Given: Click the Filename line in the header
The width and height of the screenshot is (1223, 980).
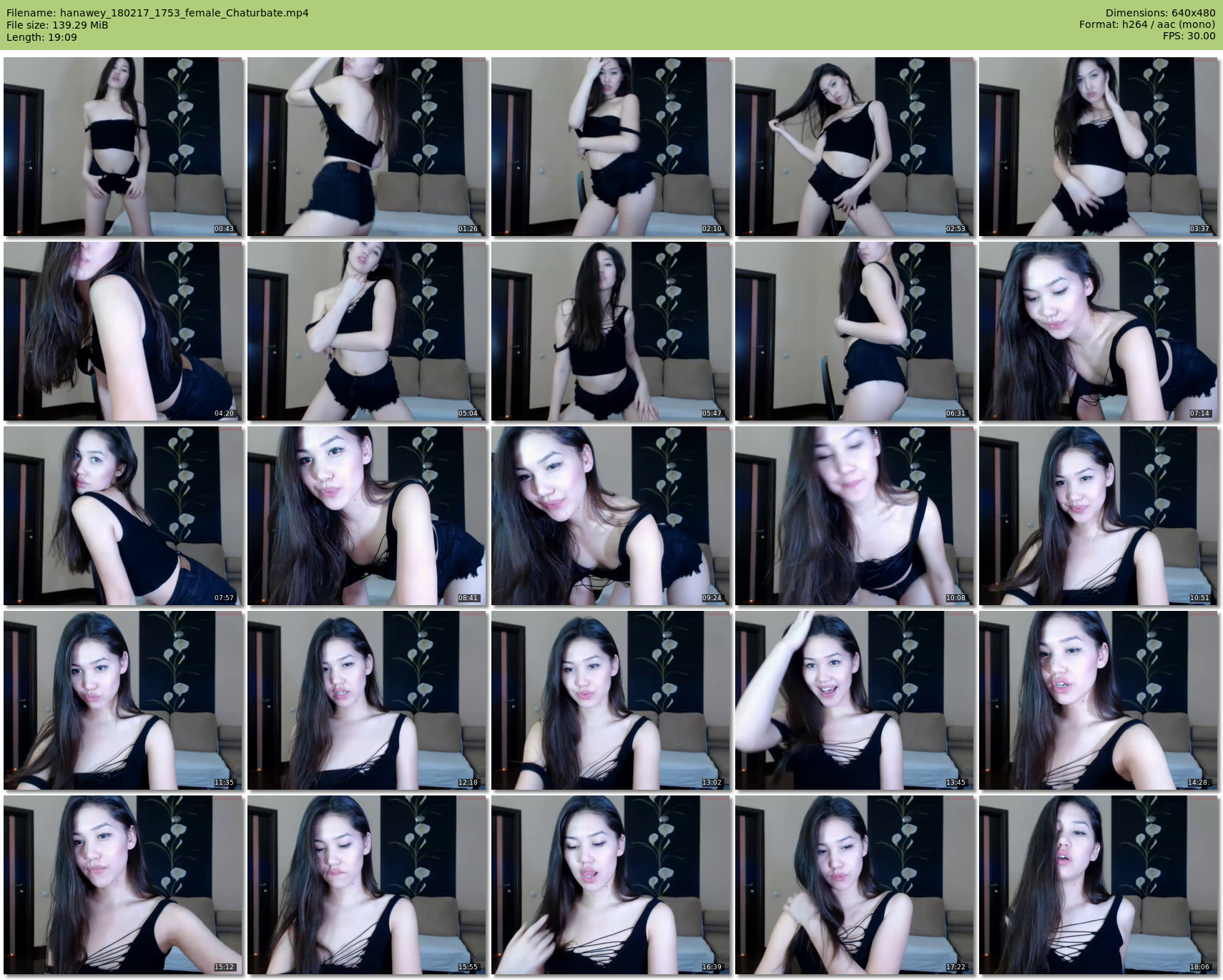Looking at the screenshot, I should point(157,13).
